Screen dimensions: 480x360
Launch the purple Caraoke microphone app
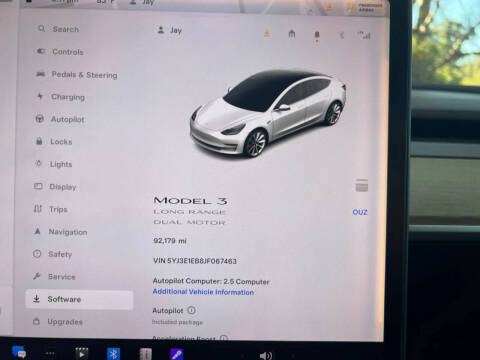[177, 354]
